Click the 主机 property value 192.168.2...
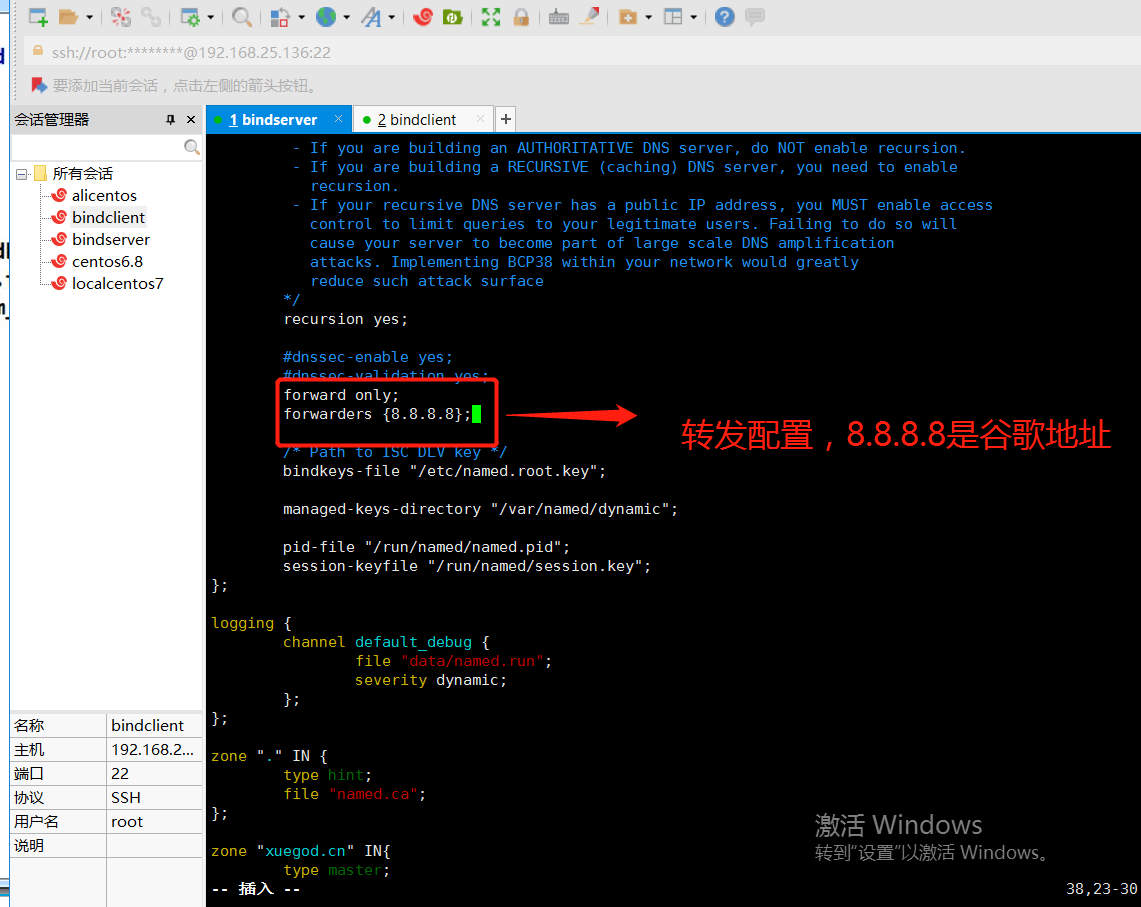This screenshot has height=907, width=1141. pyautogui.click(x=152, y=749)
